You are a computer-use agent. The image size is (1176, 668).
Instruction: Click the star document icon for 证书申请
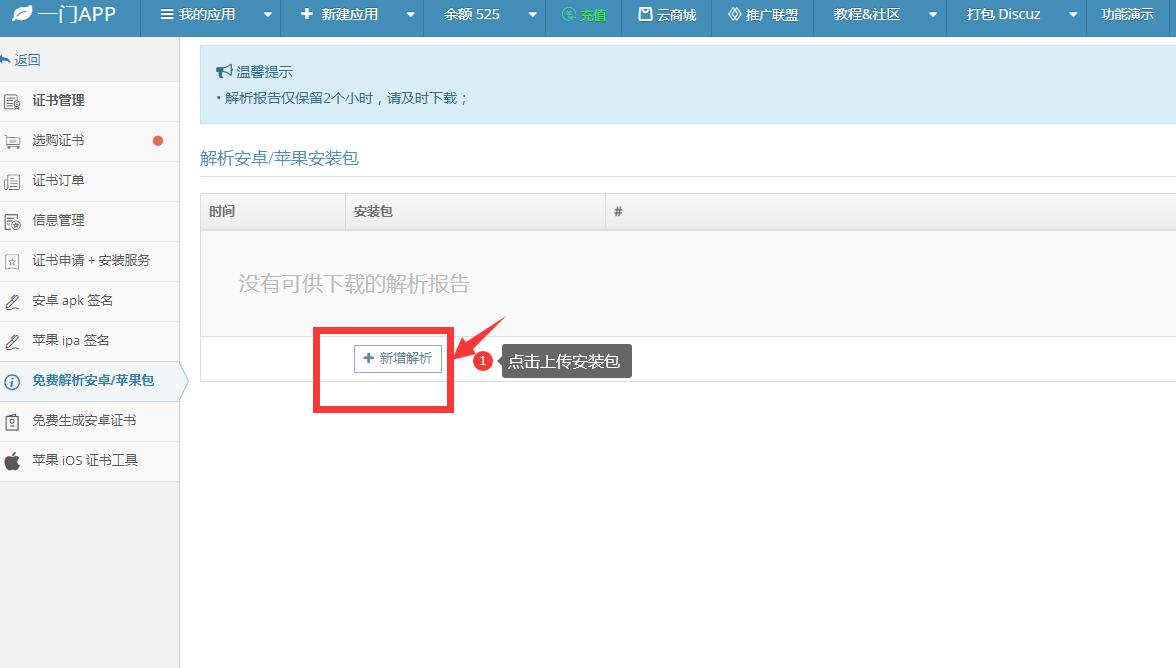pos(12,262)
